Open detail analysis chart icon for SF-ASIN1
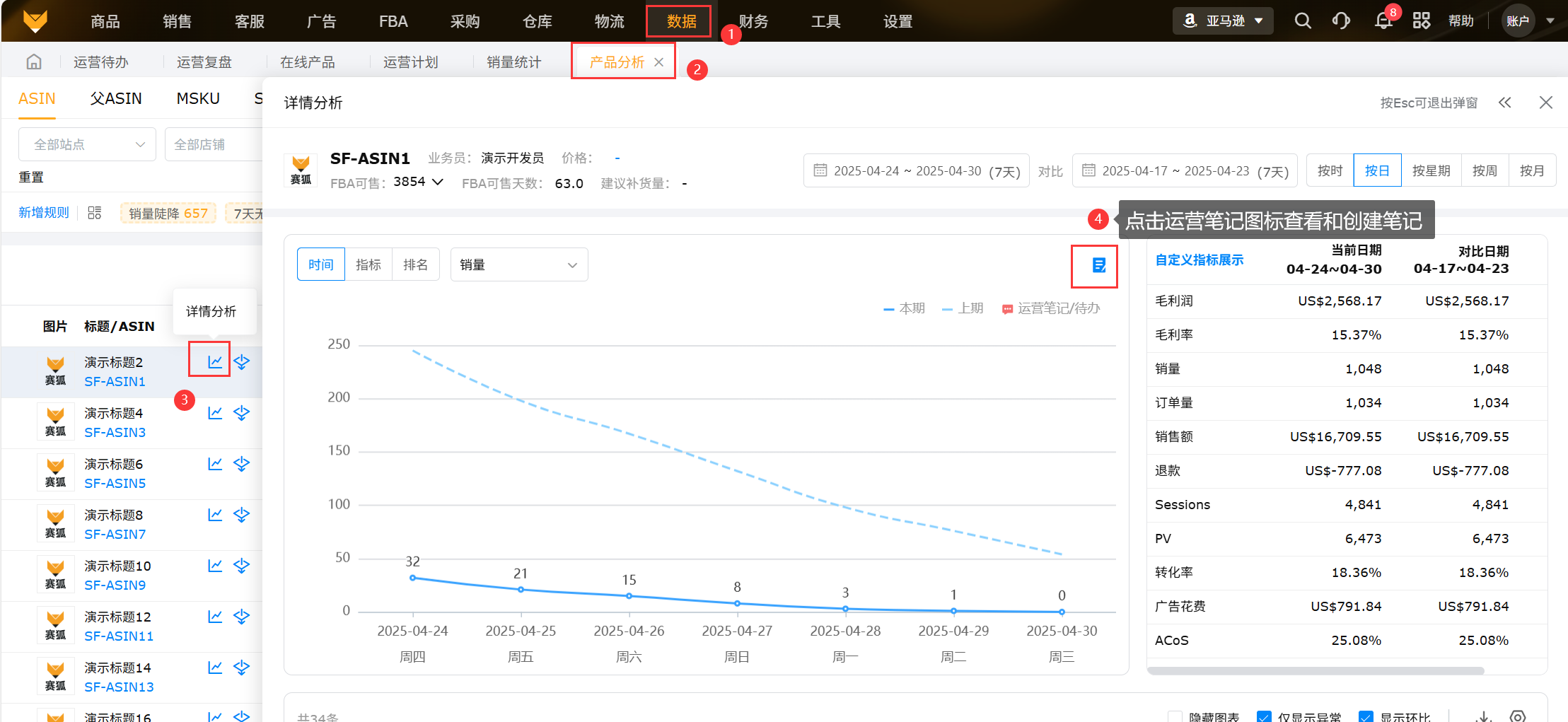Viewport: 1568px width, 722px height. click(x=215, y=362)
